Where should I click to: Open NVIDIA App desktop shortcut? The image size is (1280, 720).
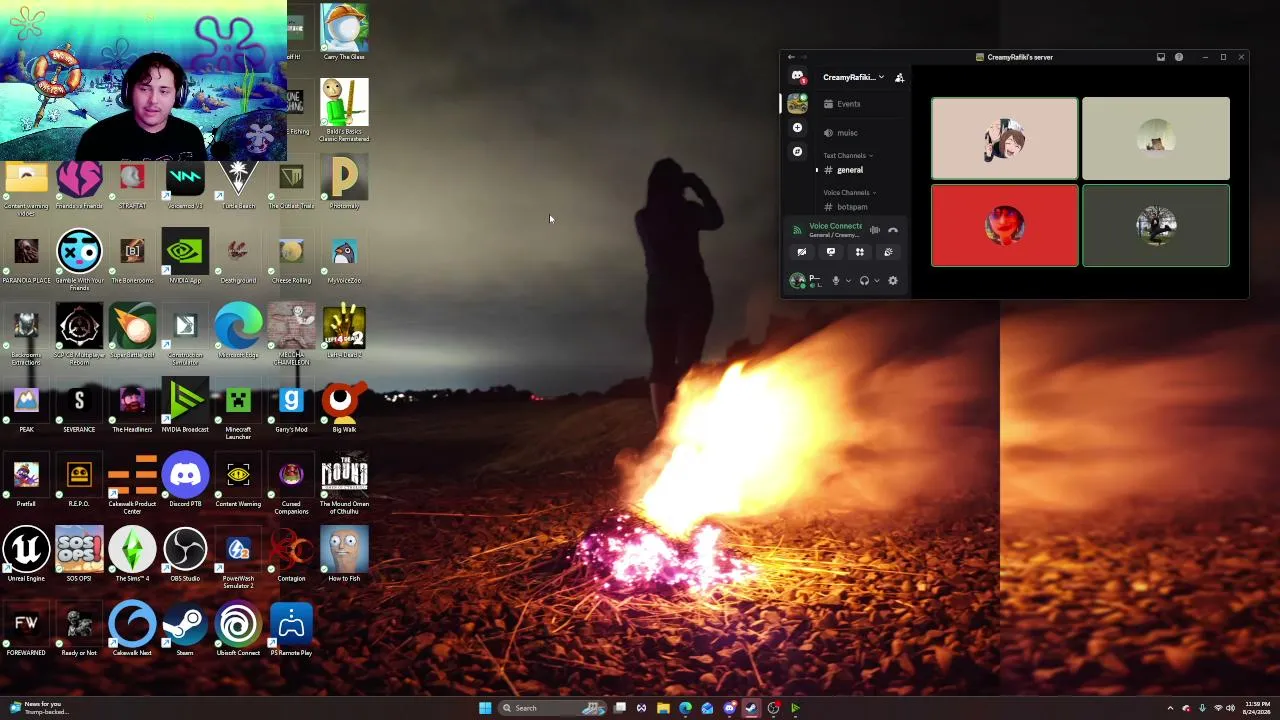pyautogui.click(x=185, y=256)
